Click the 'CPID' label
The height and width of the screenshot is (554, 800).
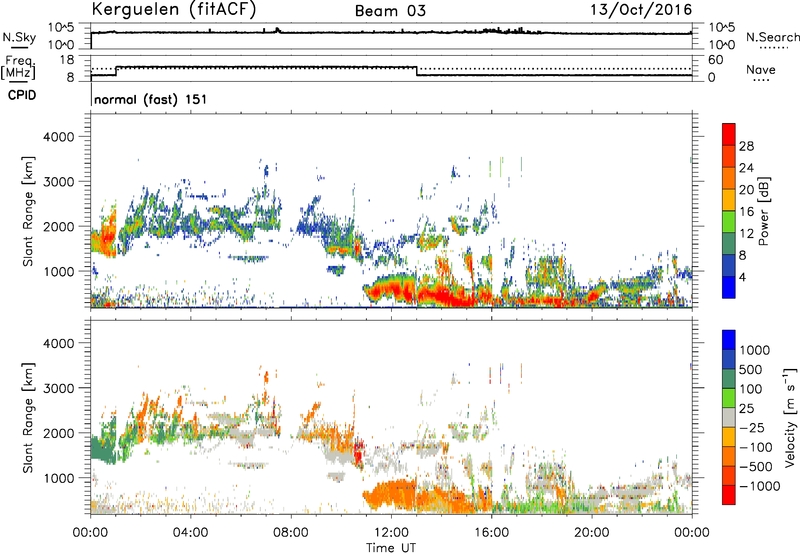(x=22, y=95)
